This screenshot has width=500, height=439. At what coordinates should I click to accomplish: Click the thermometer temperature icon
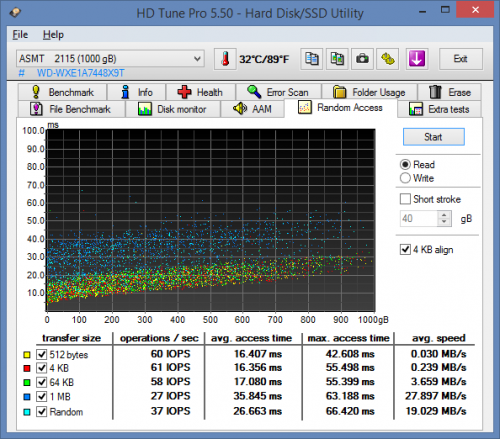pyautogui.click(x=225, y=59)
